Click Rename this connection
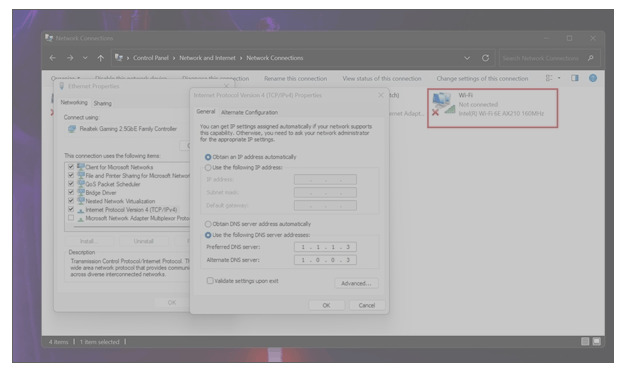 click(295, 79)
